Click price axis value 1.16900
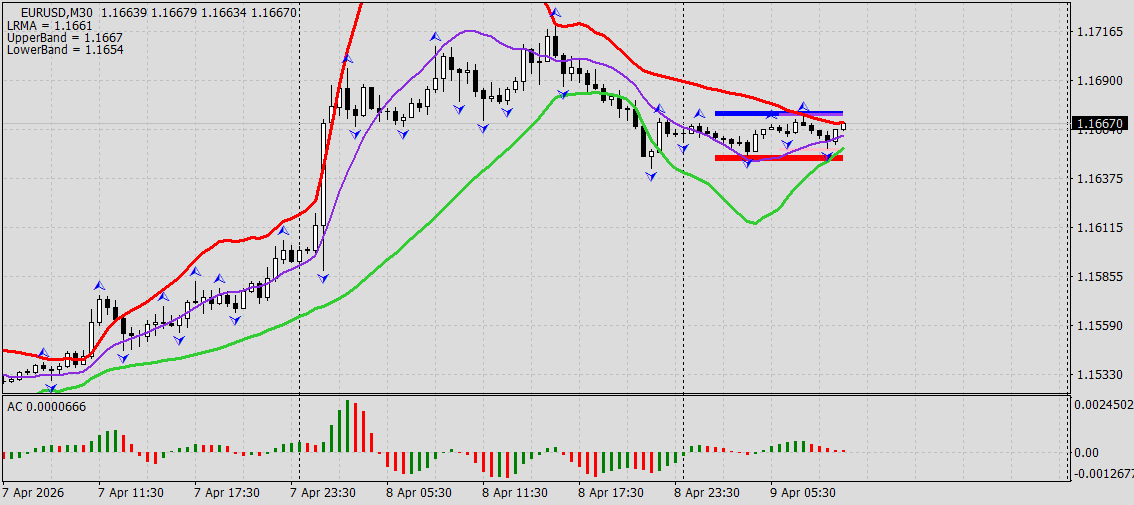 click(x=1099, y=81)
